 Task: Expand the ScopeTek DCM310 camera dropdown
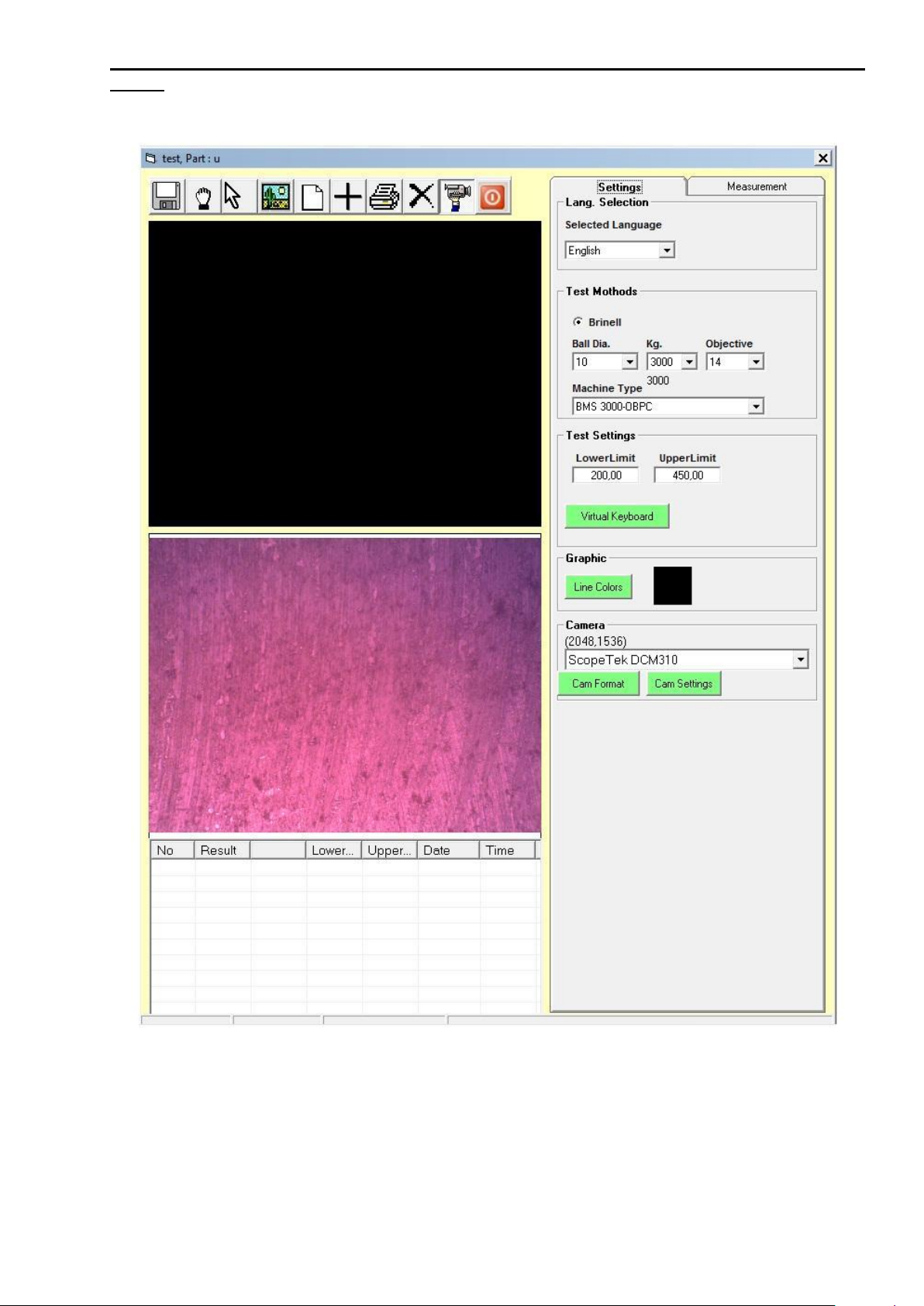coord(801,660)
